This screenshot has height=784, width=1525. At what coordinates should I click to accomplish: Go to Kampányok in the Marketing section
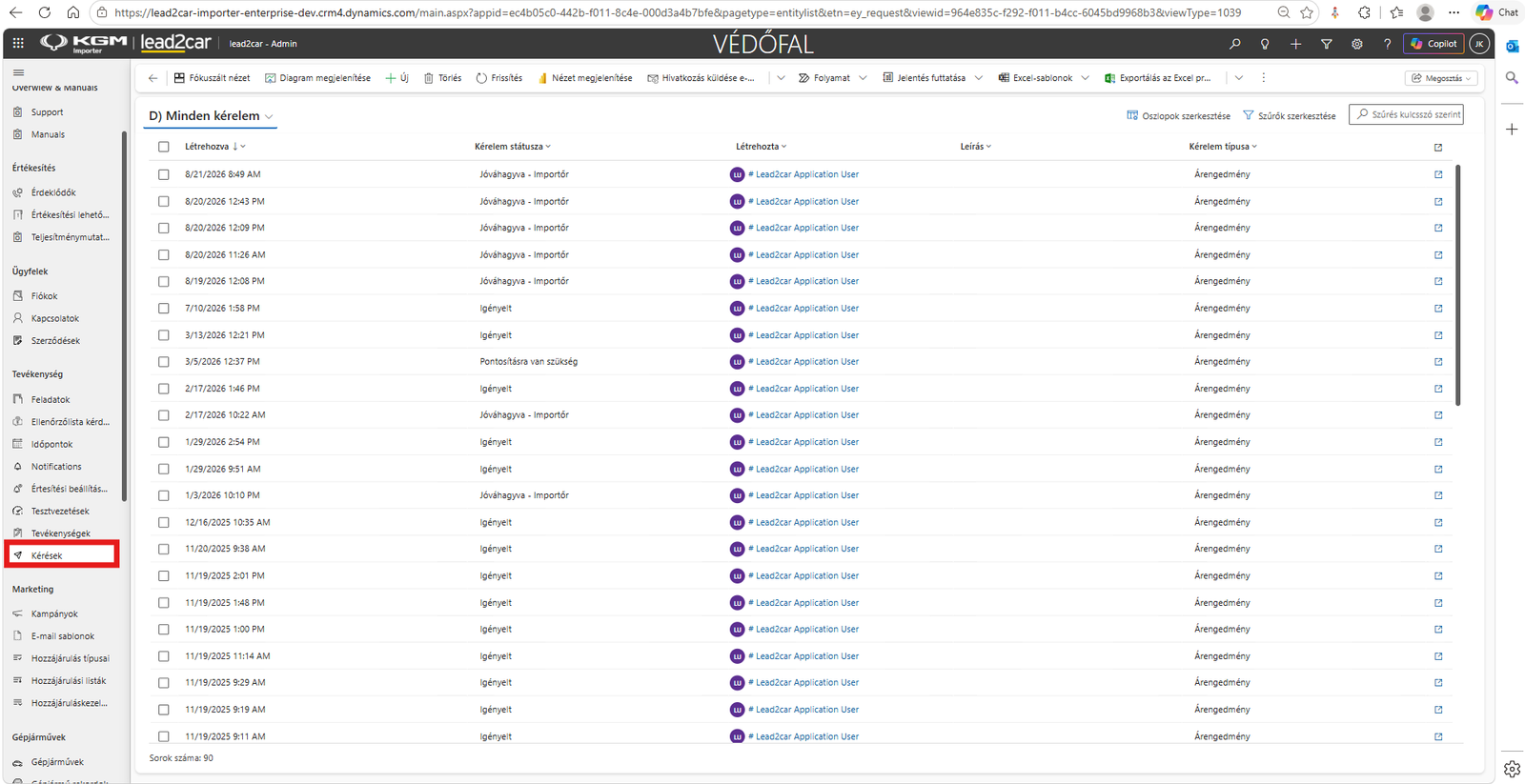[x=54, y=614]
